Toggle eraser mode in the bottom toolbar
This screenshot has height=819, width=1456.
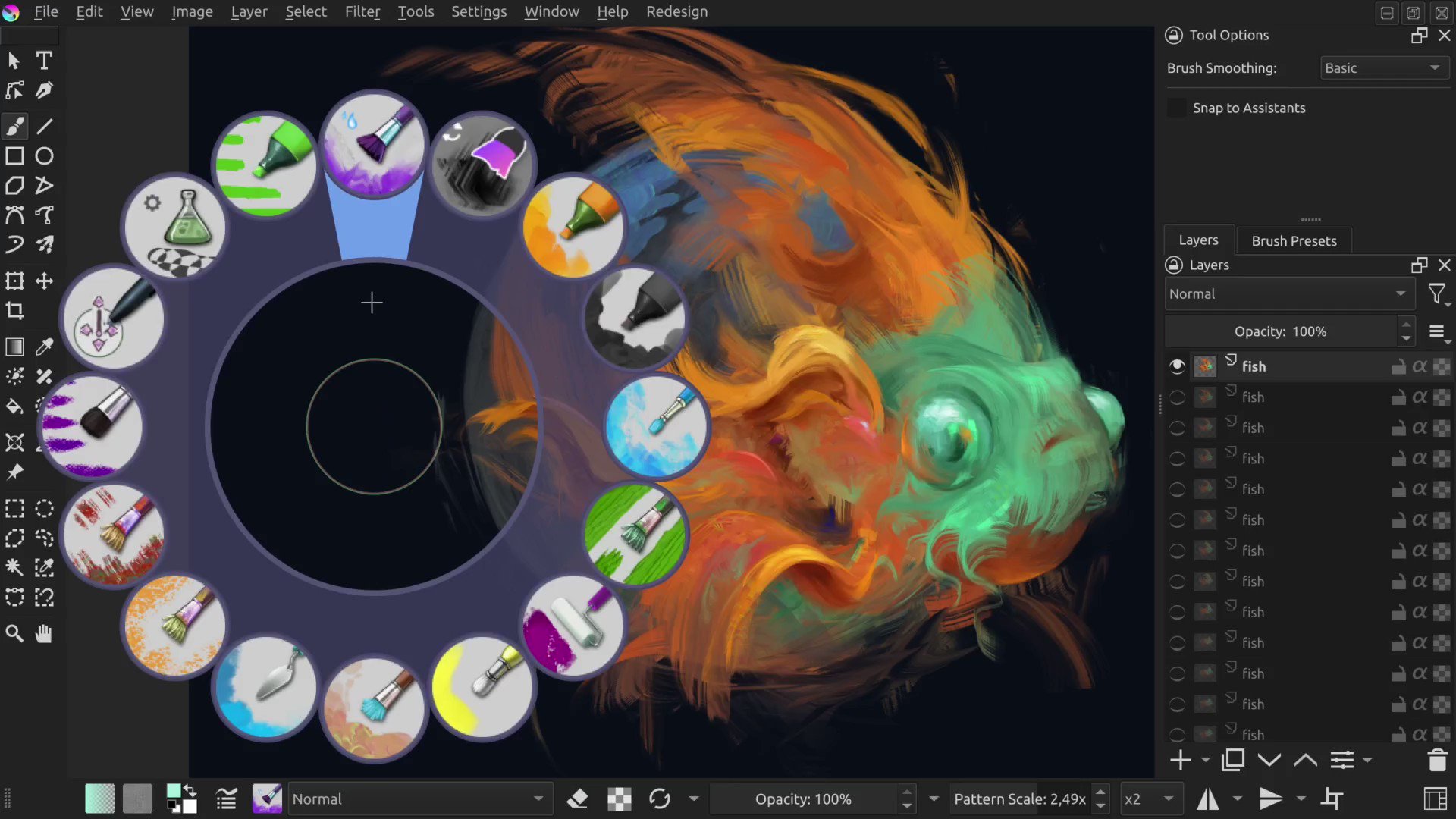pyautogui.click(x=577, y=799)
